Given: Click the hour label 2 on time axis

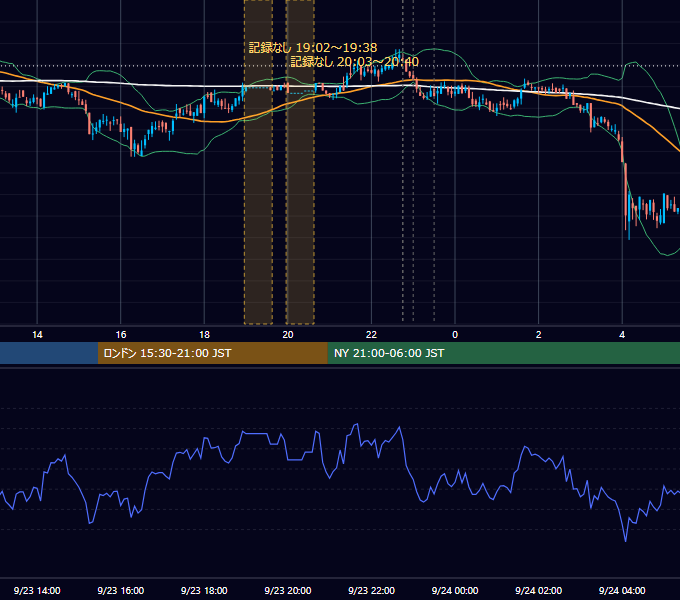Looking at the screenshot, I should point(539,335).
